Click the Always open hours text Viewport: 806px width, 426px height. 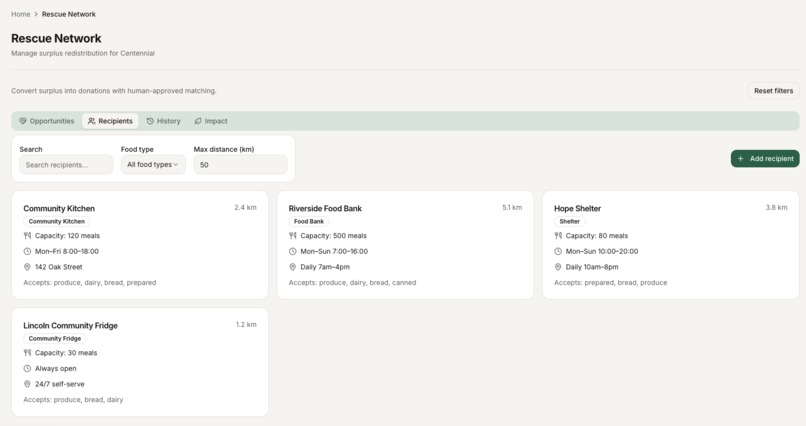pyautogui.click(x=56, y=368)
